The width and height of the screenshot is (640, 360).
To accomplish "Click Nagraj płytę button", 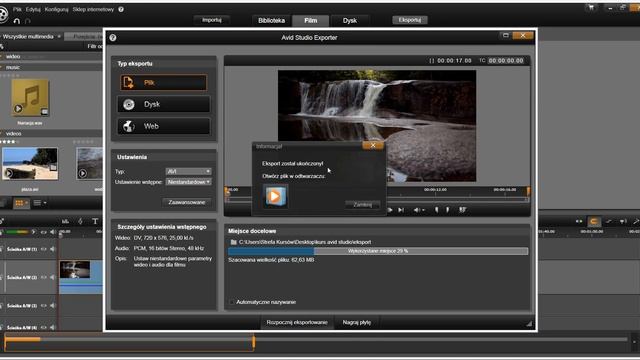I will pyautogui.click(x=357, y=322).
